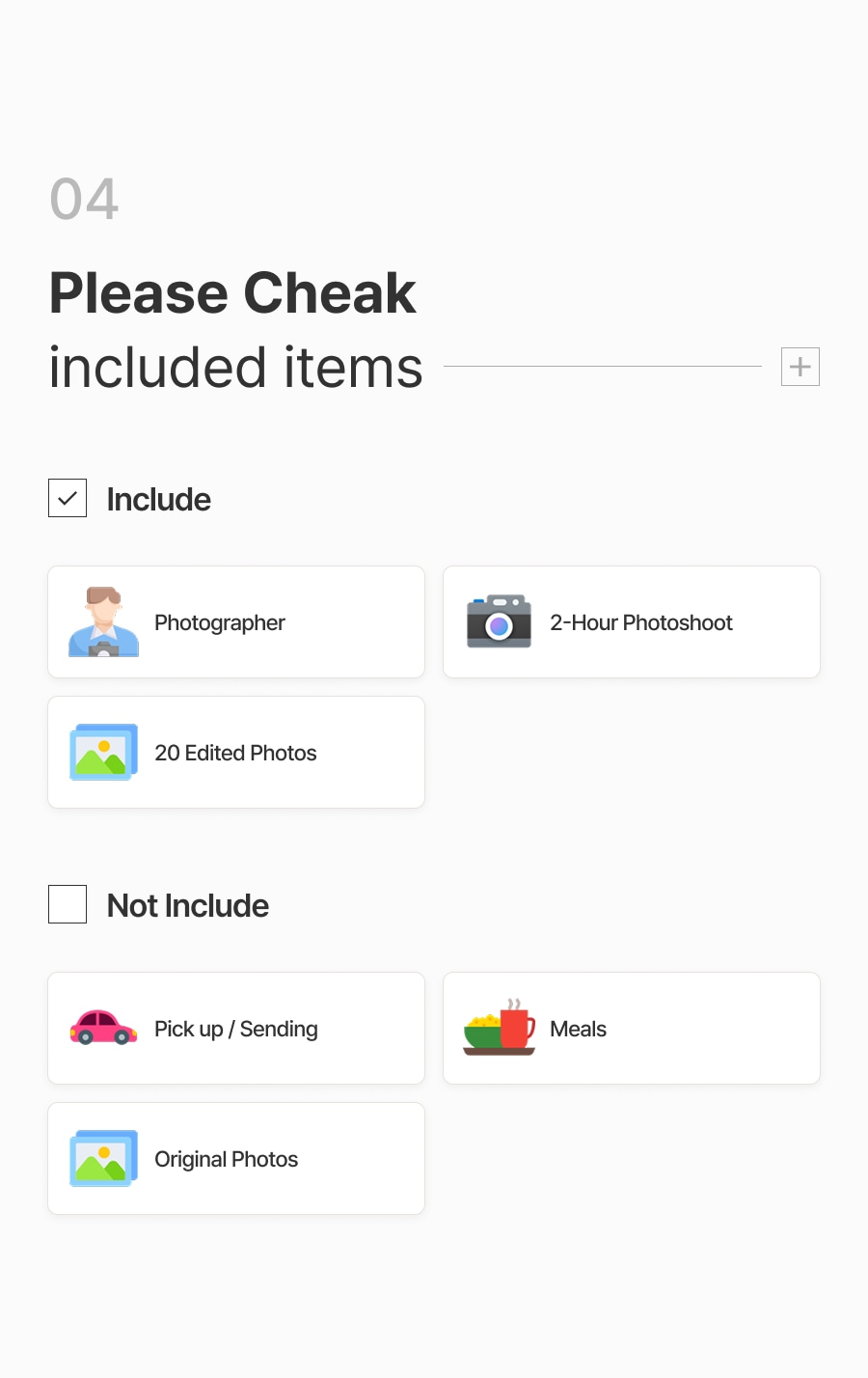This screenshot has width=868, height=1378.
Task: Click the Not Include section label
Action: pos(188,905)
